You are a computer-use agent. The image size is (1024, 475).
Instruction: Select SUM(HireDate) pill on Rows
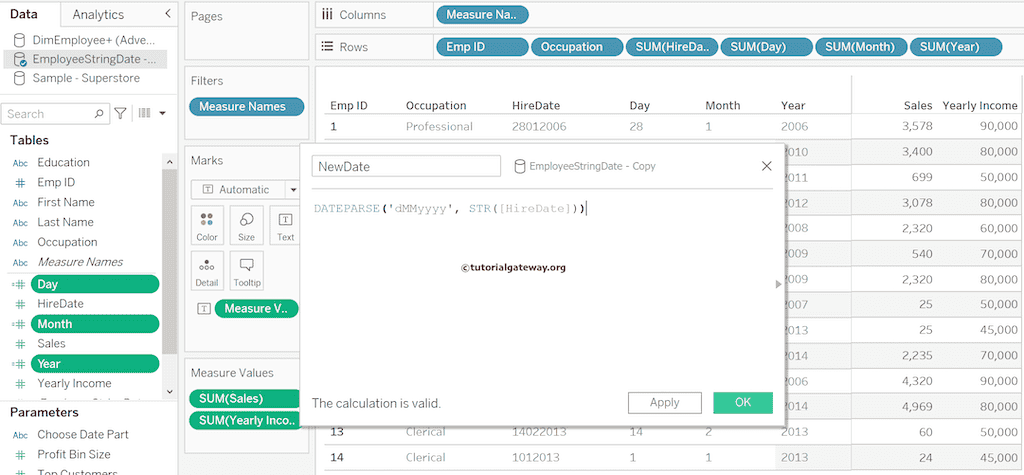click(672, 46)
